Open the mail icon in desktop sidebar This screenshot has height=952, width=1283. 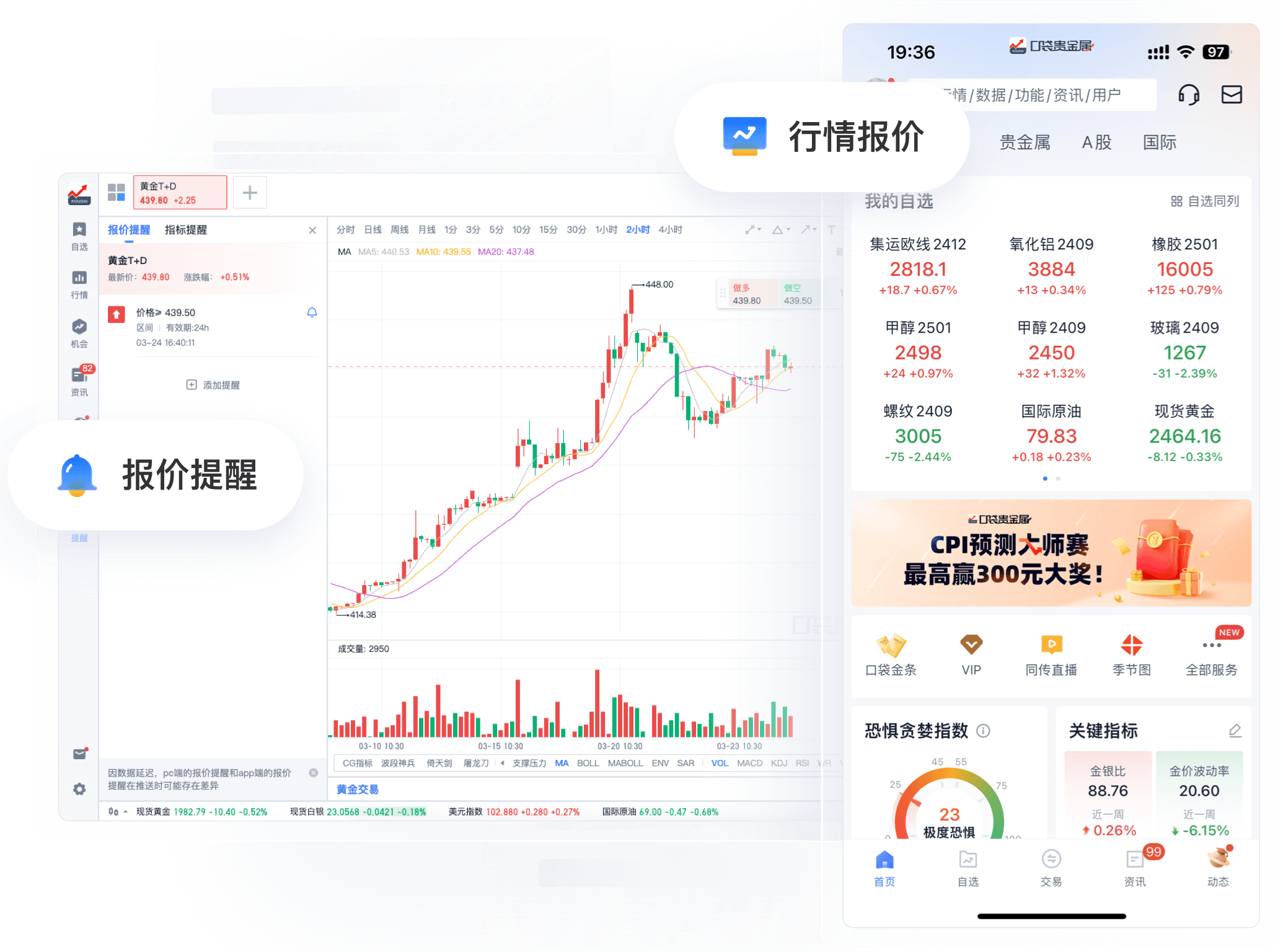[80, 754]
